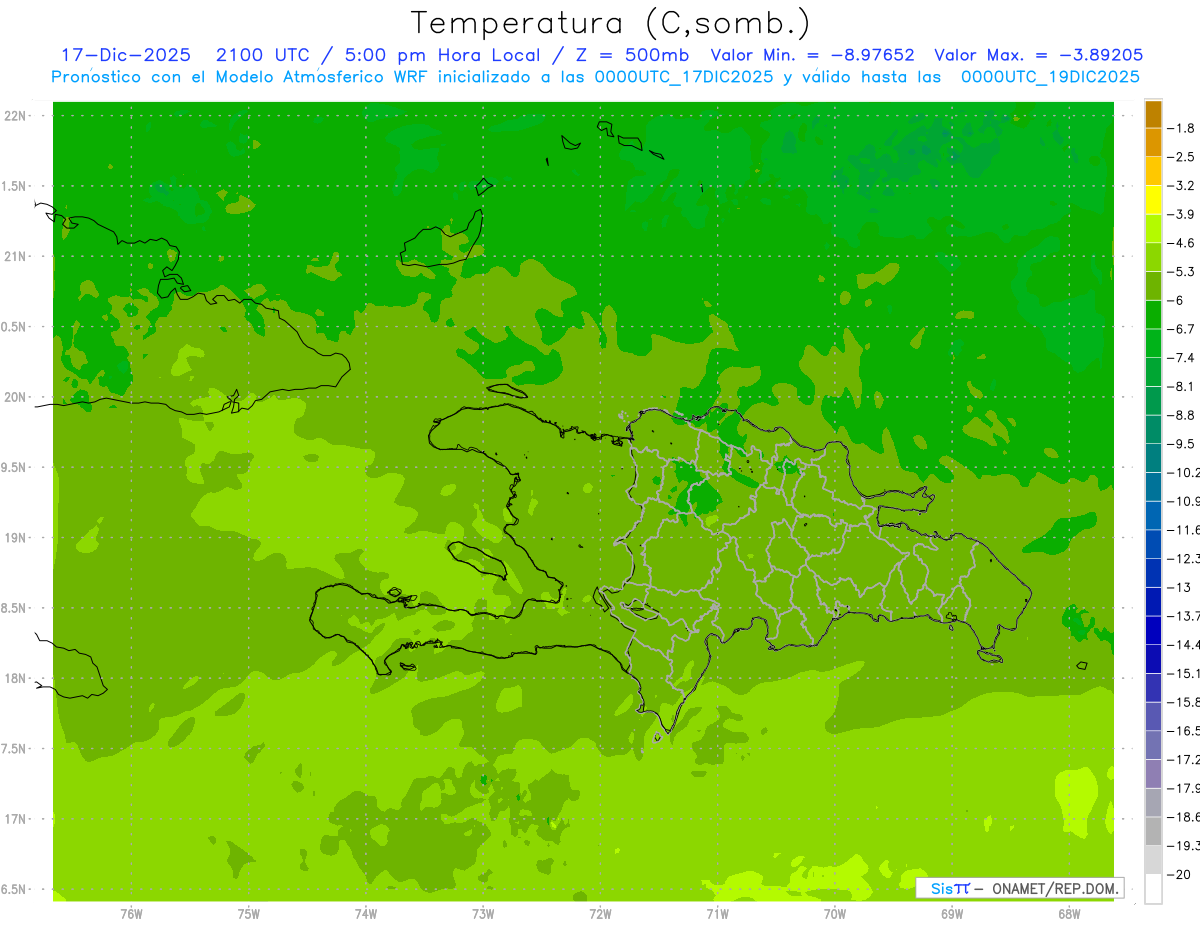Viewport: 1200px width, 927px height.
Task: Click the 21N latitude axis label
Action: pos(17,256)
